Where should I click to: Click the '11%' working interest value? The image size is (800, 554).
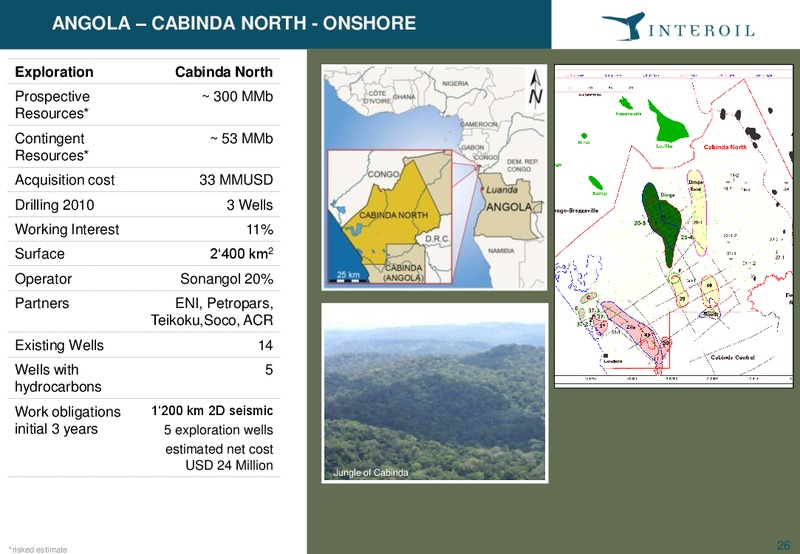[x=260, y=230]
